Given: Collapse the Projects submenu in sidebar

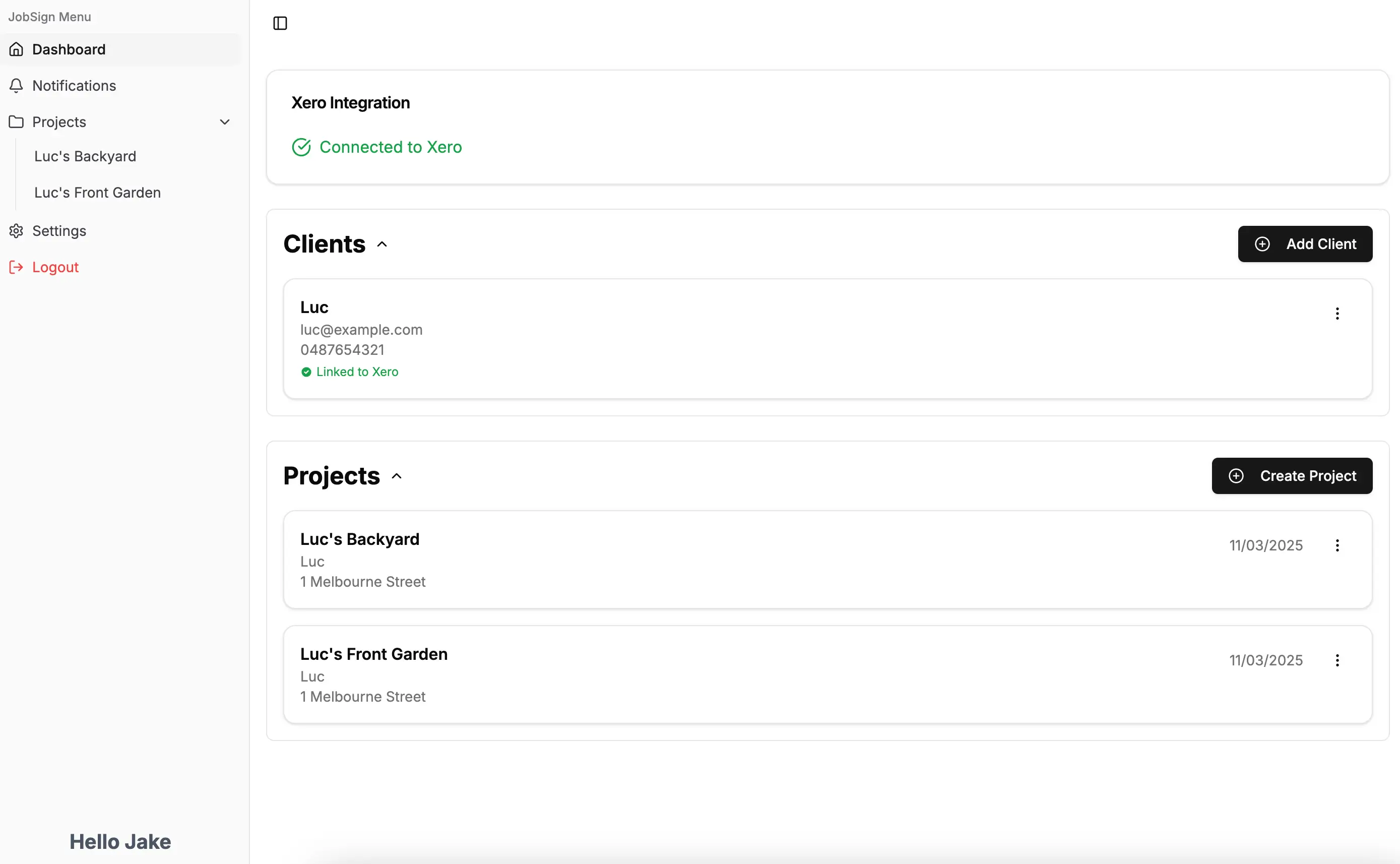Looking at the screenshot, I should point(224,121).
